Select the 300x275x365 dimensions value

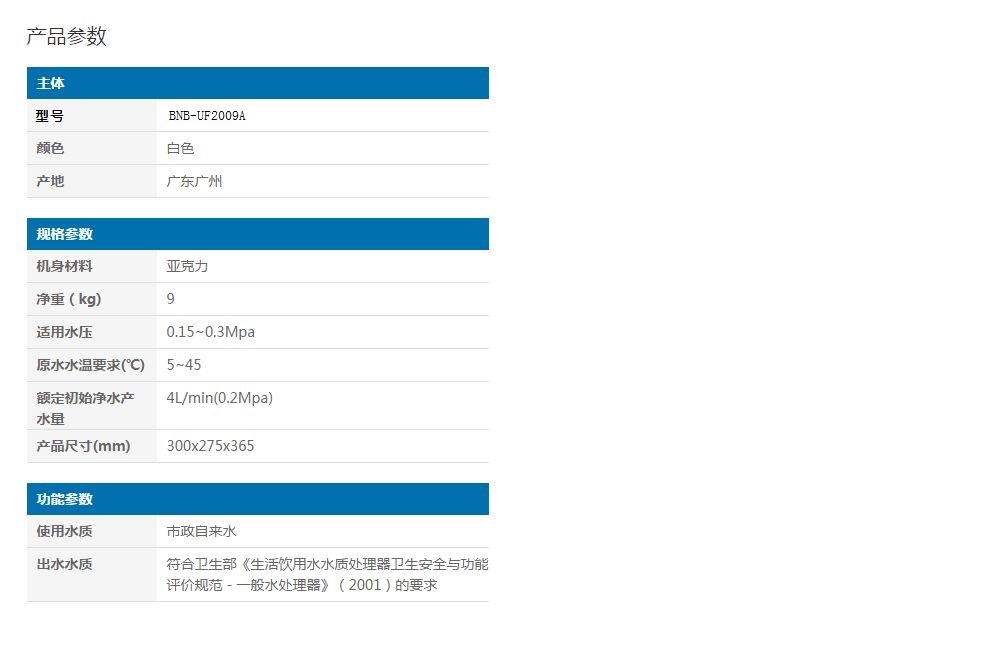click(x=211, y=446)
